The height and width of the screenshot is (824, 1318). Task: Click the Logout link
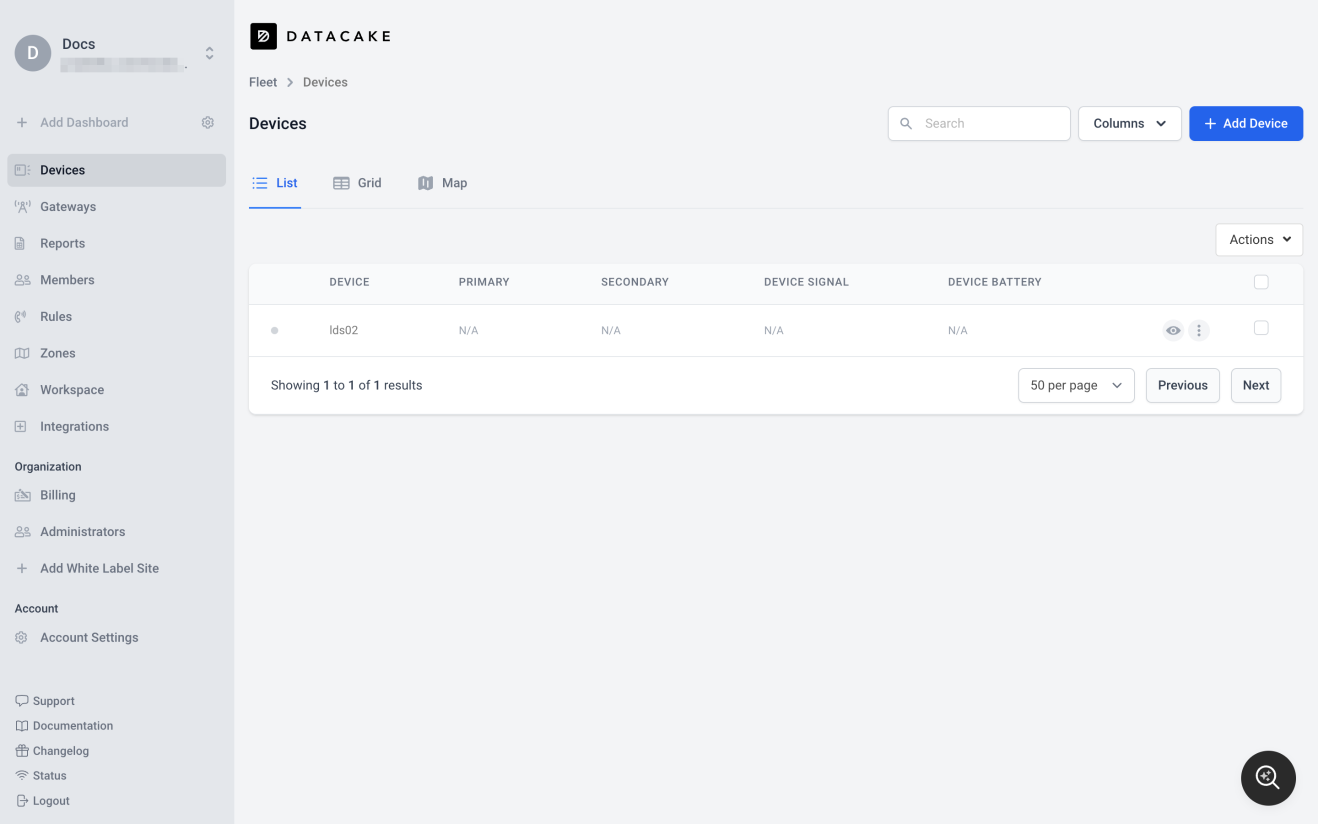51,801
